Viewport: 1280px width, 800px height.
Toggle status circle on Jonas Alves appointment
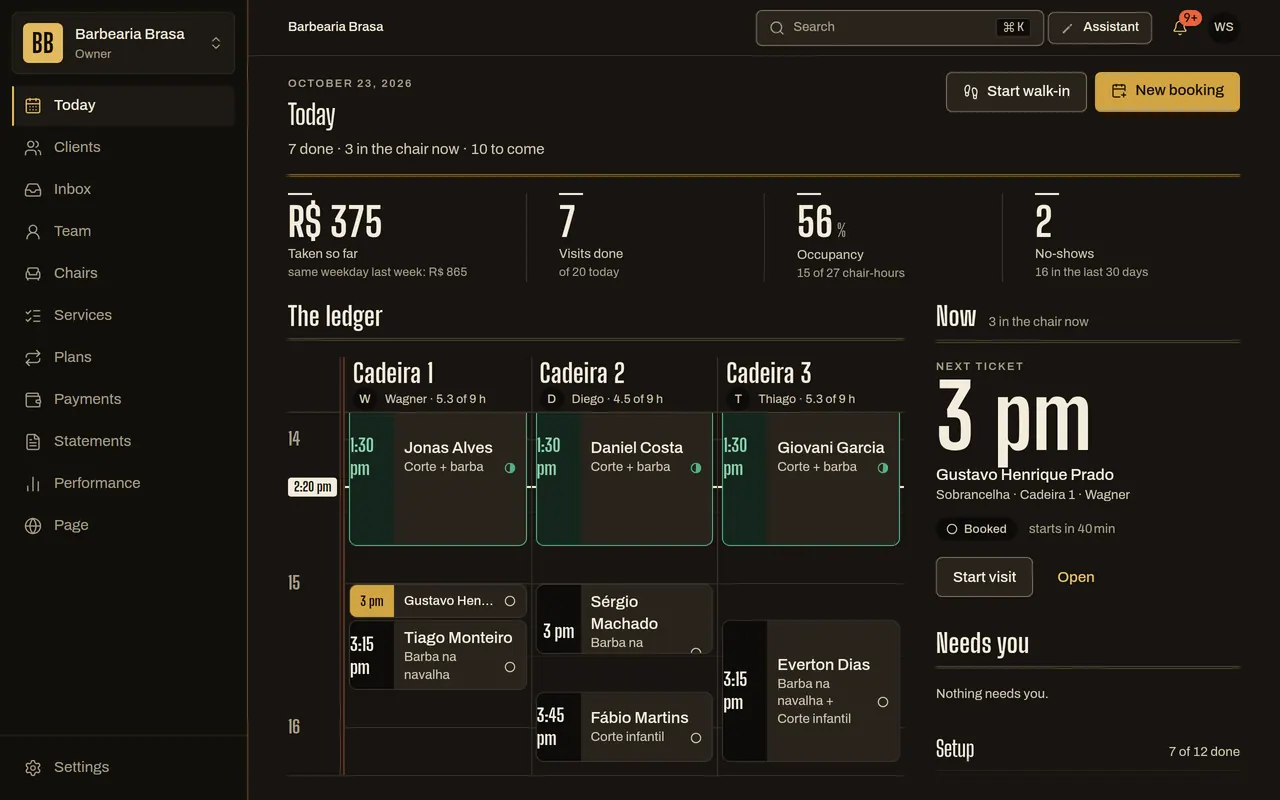tap(510, 468)
